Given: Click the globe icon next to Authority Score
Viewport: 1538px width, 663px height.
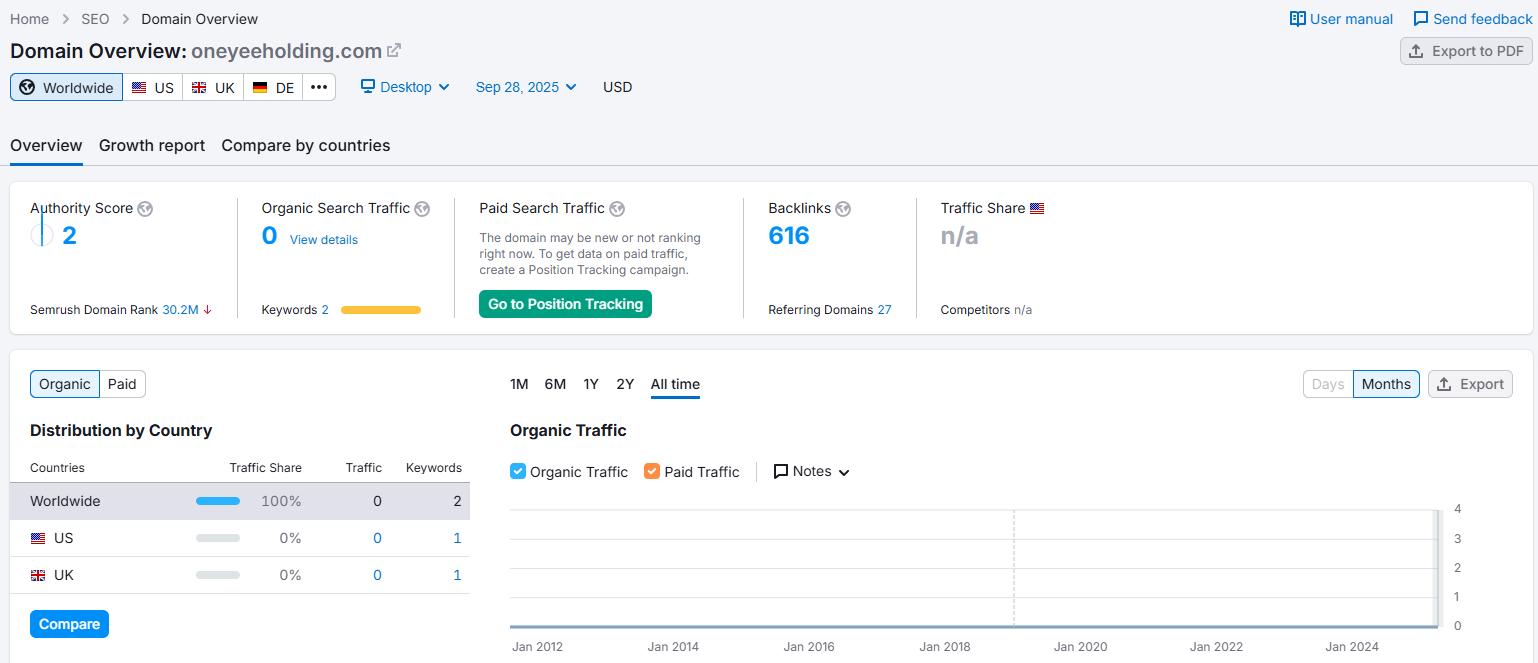Looking at the screenshot, I should pos(145,209).
